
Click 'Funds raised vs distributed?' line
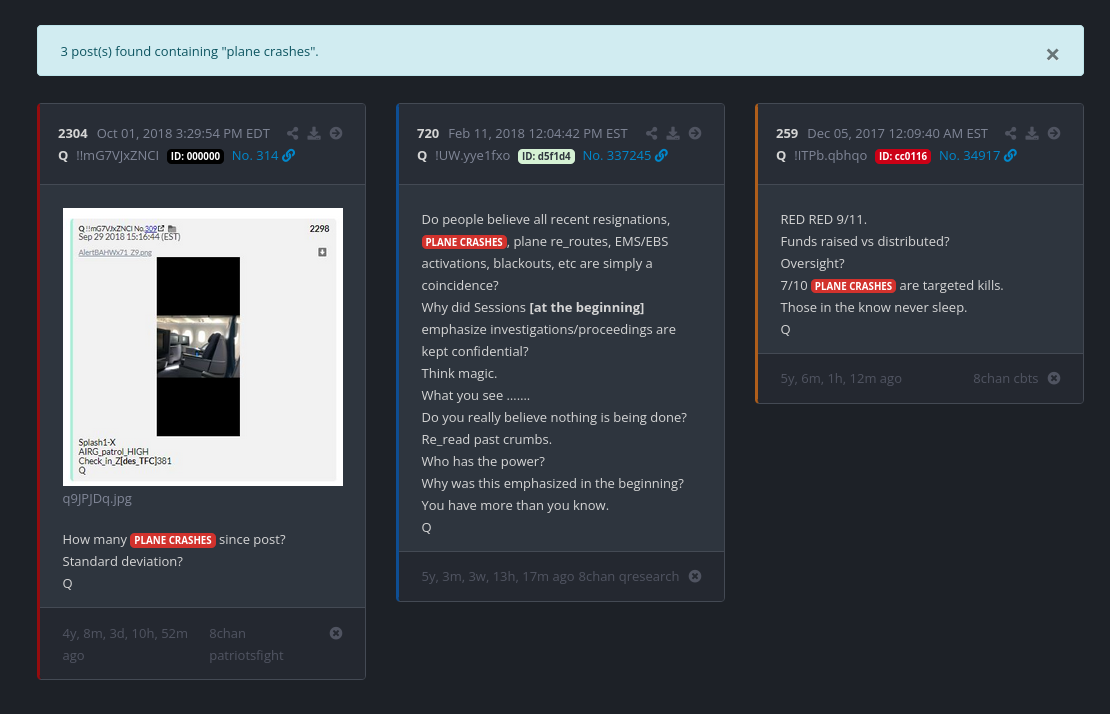pos(865,241)
